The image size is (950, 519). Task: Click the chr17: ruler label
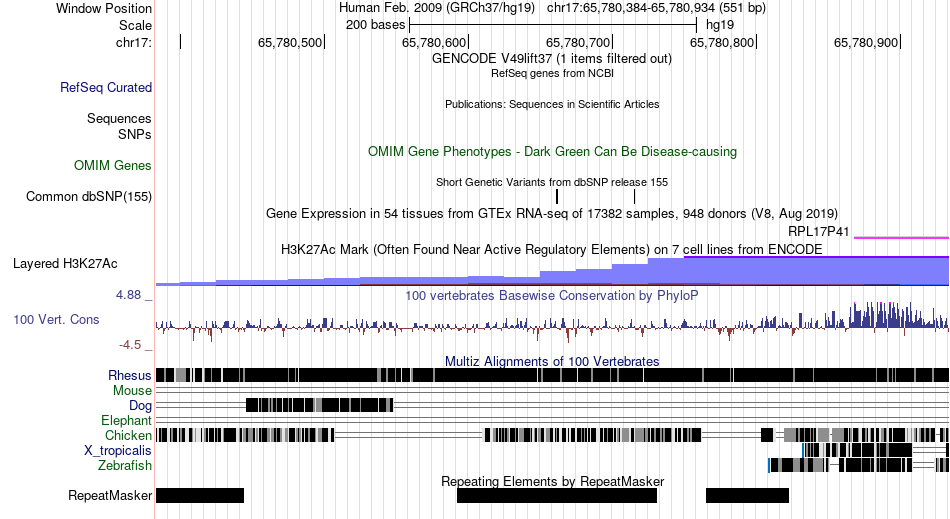tap(134, 42)
